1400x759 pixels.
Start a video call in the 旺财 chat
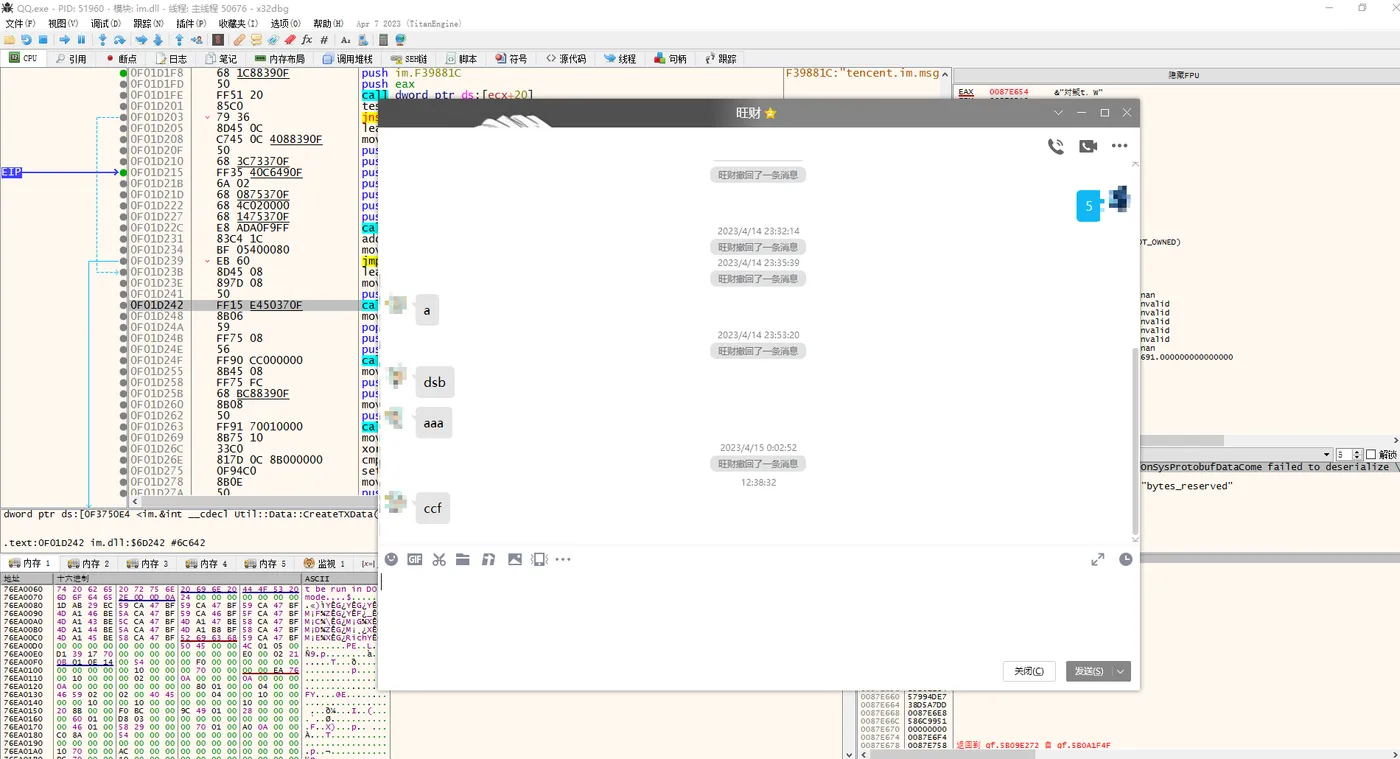coord(1086,146)
